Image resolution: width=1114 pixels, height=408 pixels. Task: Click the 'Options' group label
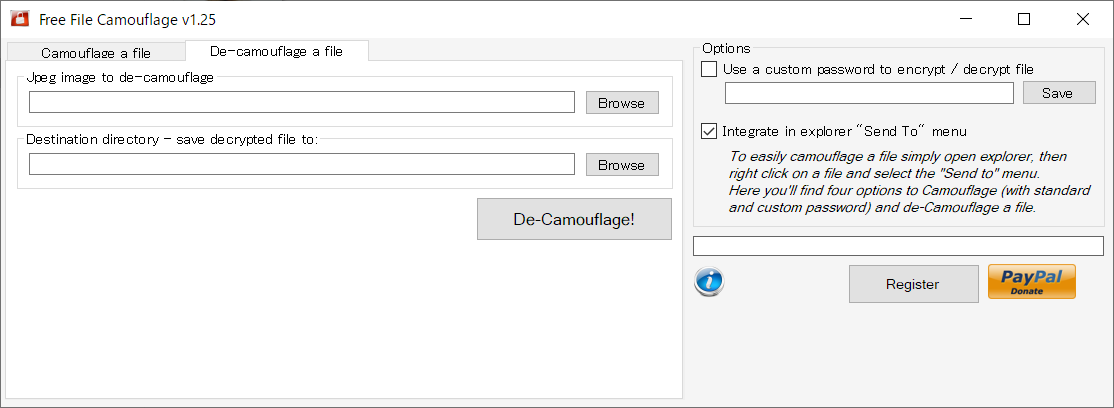point(726,48)
